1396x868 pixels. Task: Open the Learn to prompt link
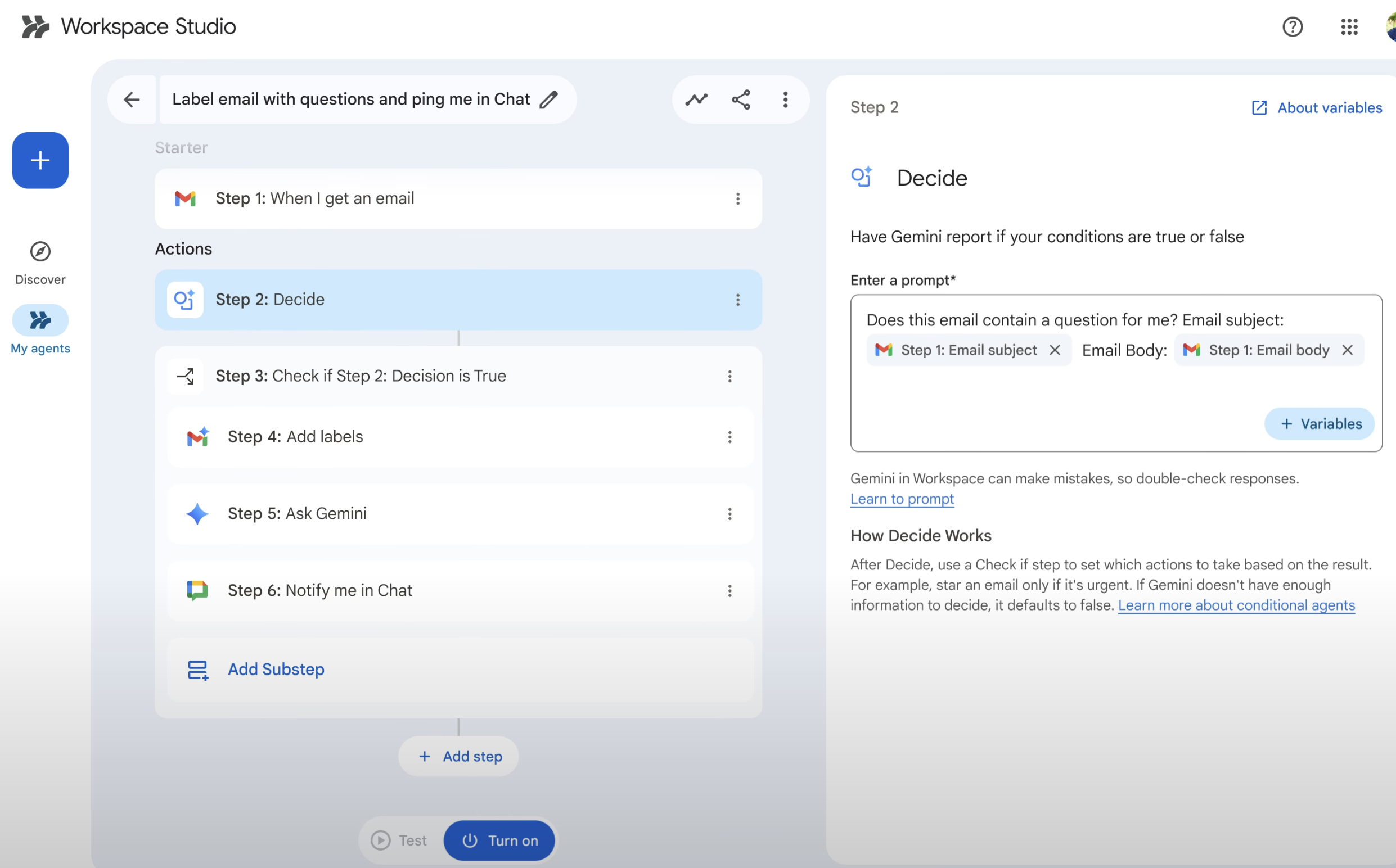pyautogui.click(x=902, y=499)
